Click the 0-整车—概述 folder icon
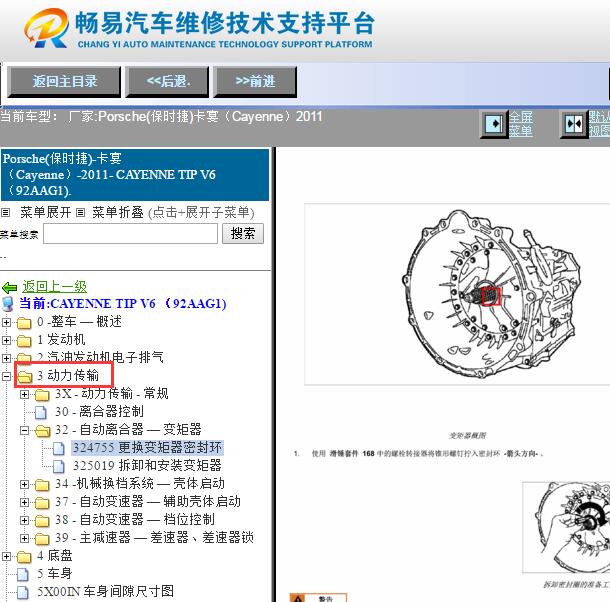The width and height of the screenshot is (610, 602). 24,322
